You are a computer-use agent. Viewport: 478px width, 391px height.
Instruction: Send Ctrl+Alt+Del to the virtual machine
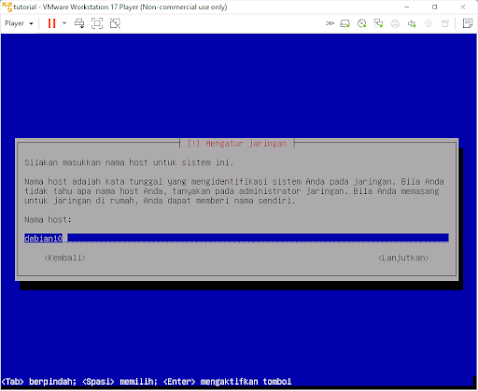(79, 23)
